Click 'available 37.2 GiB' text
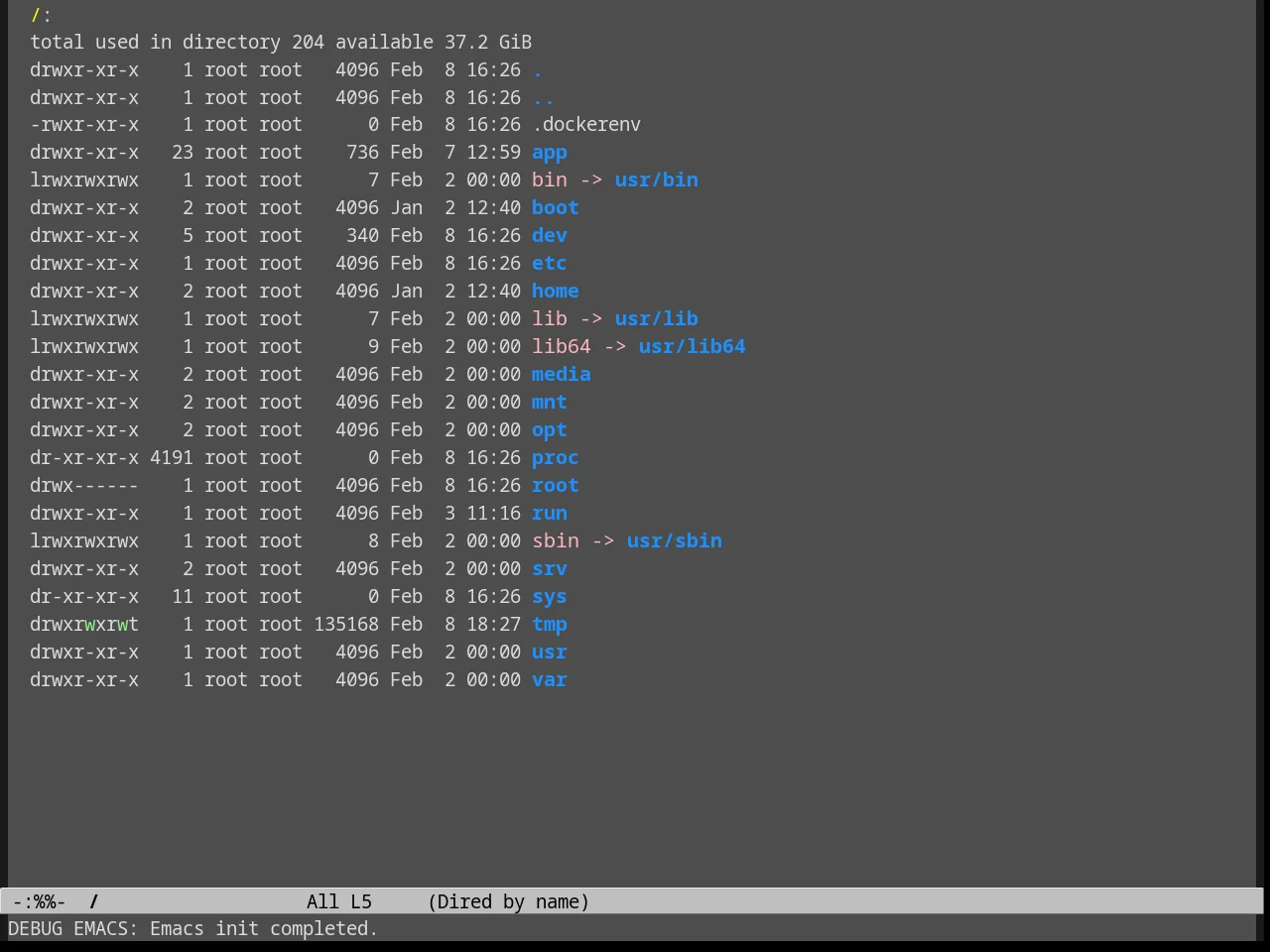 point(434,43)
